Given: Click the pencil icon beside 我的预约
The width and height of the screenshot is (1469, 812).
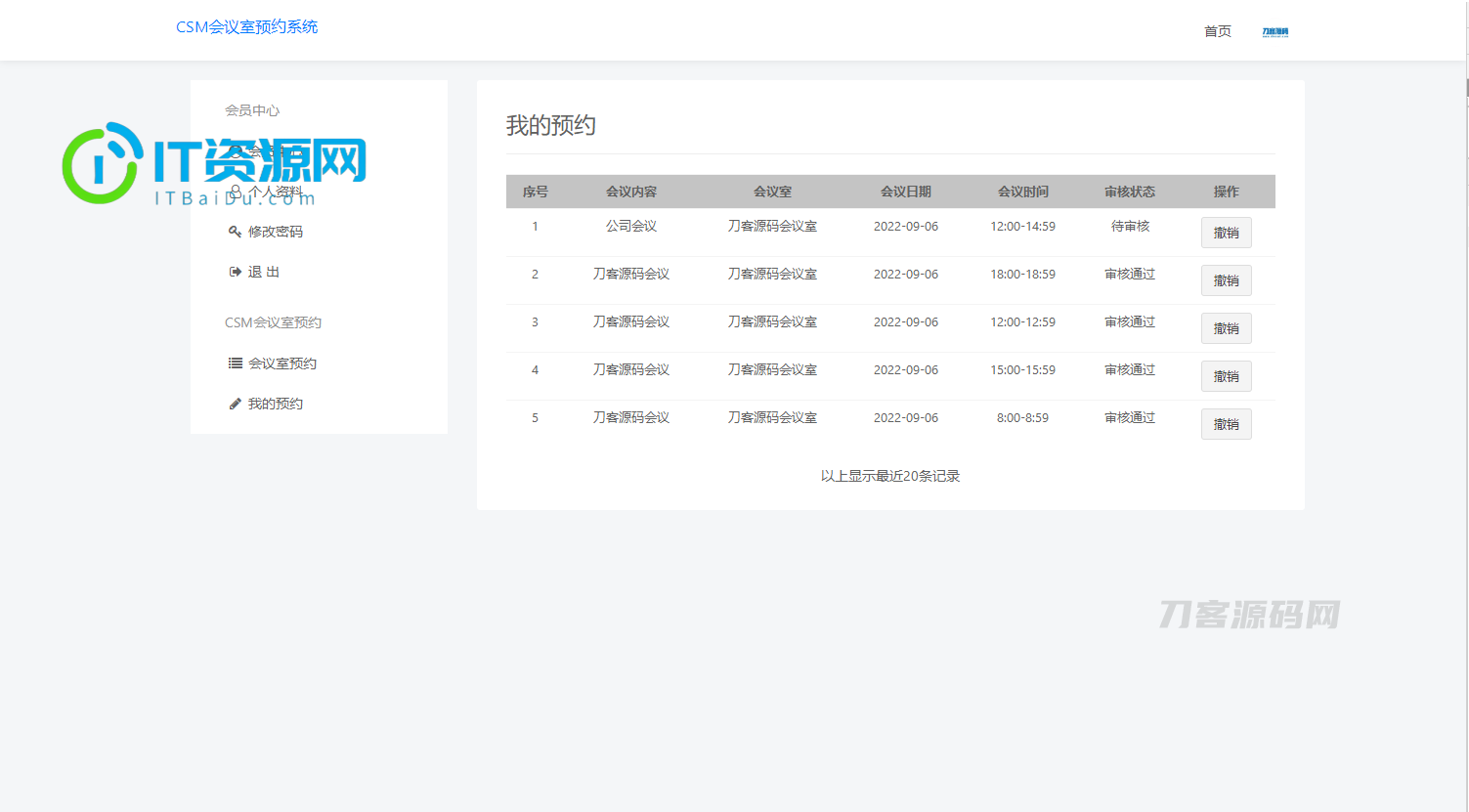Looking at the screenshot, I should pyautogui.click(x=235, y=404).
